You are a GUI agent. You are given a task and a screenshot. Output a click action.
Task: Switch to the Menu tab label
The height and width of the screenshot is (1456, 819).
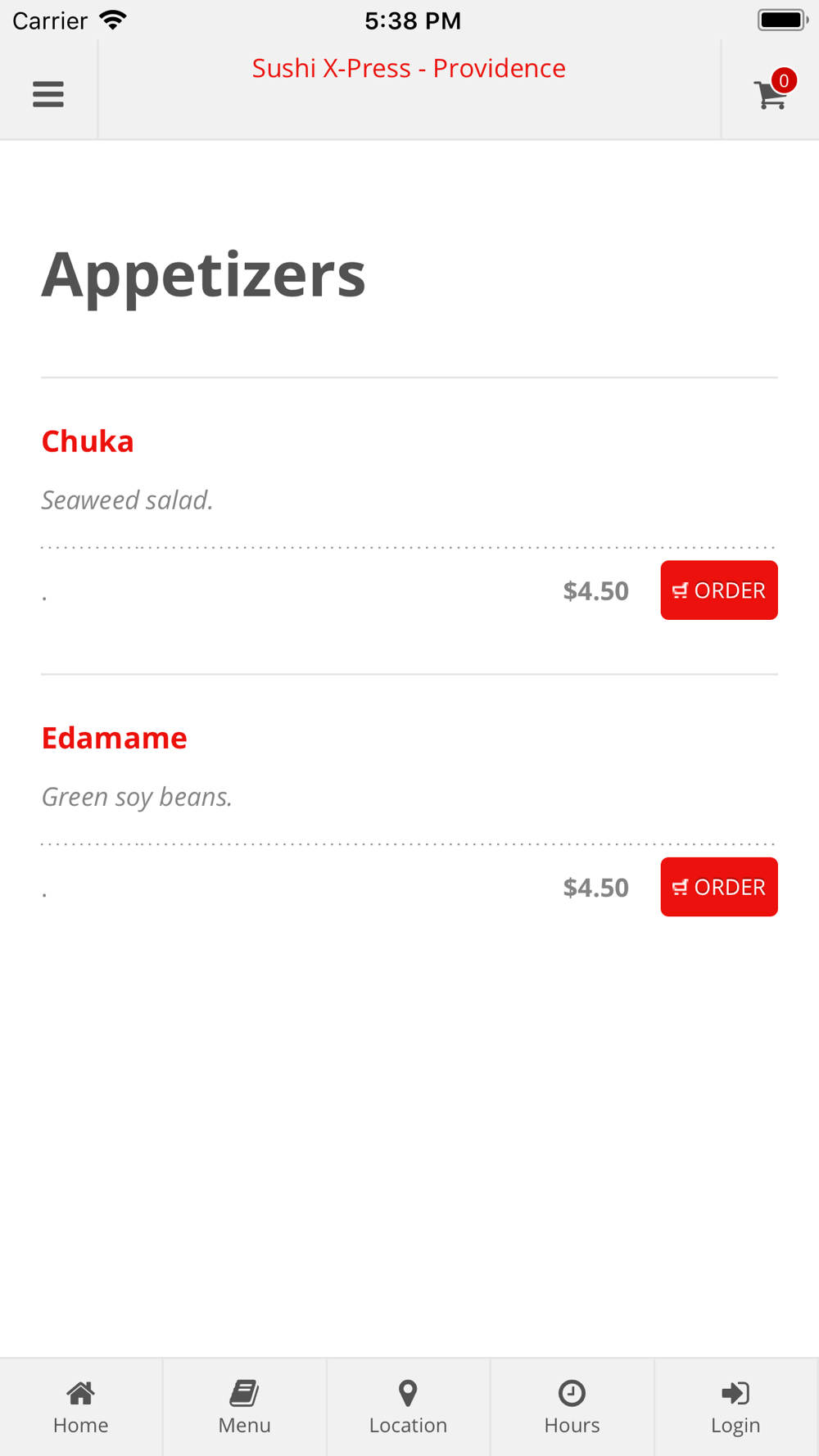point(244,1426)
